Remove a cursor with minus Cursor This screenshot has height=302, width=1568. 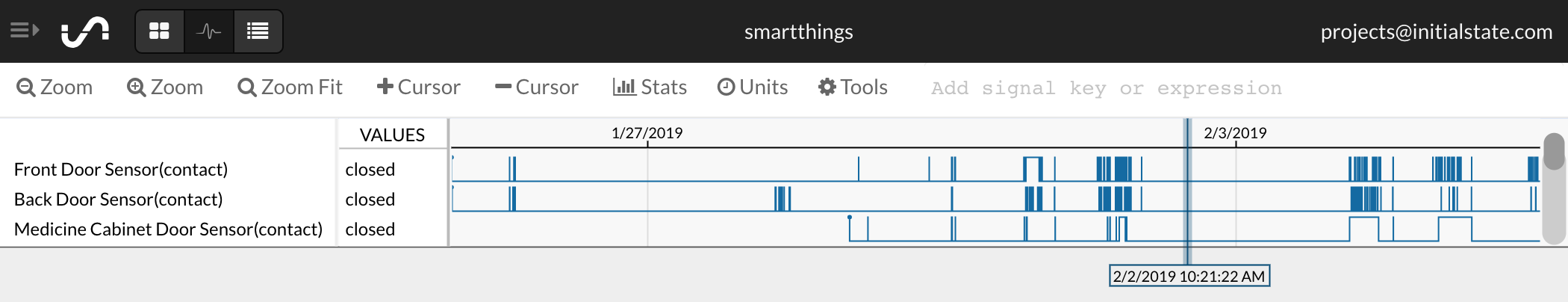pos(536,87)
